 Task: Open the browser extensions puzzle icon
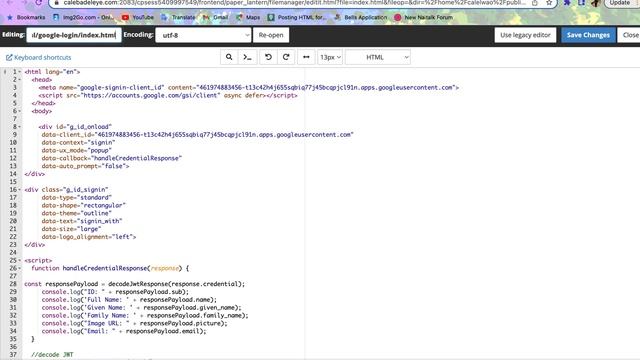567,3
